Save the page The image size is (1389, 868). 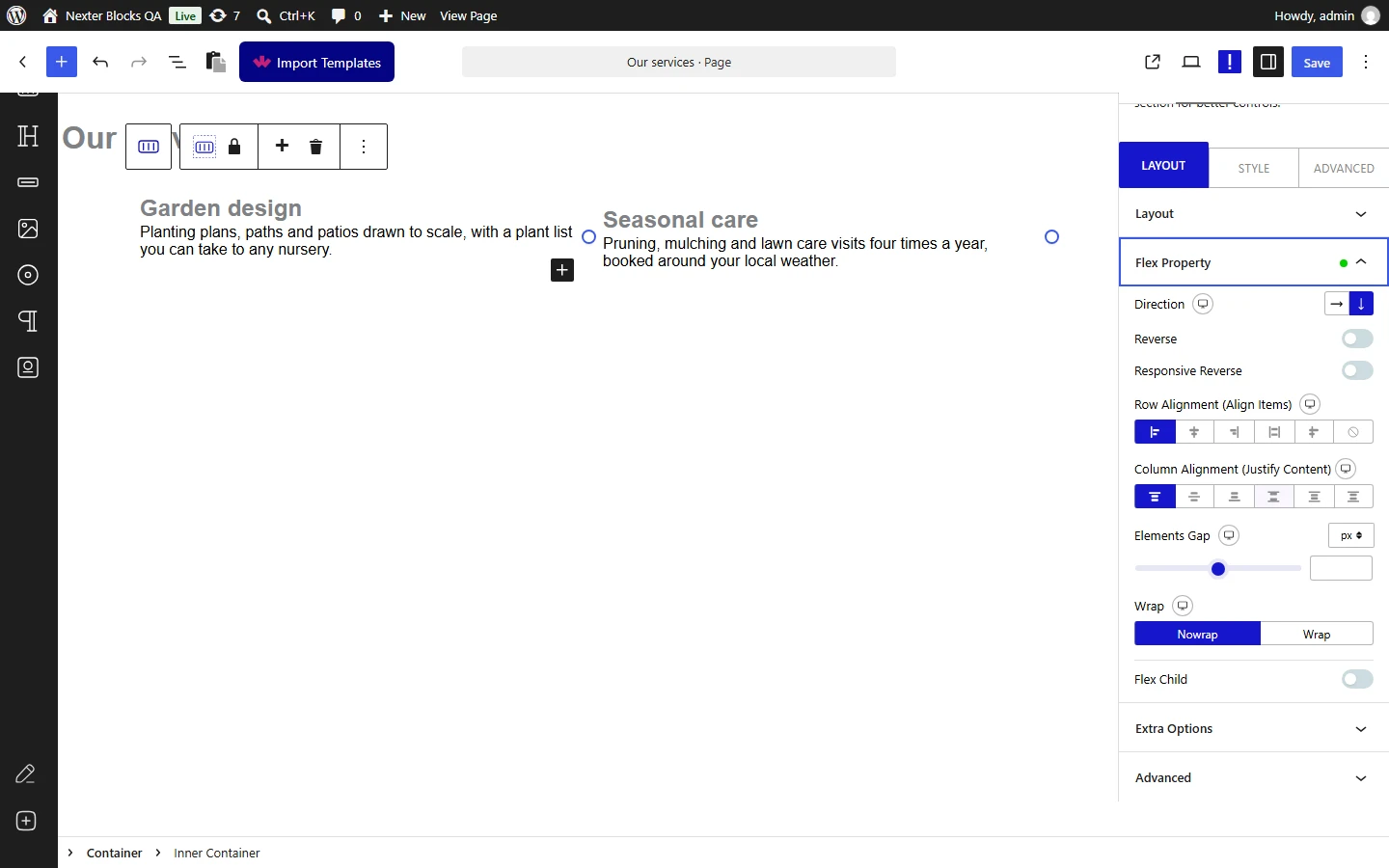tap(1317, 62)
